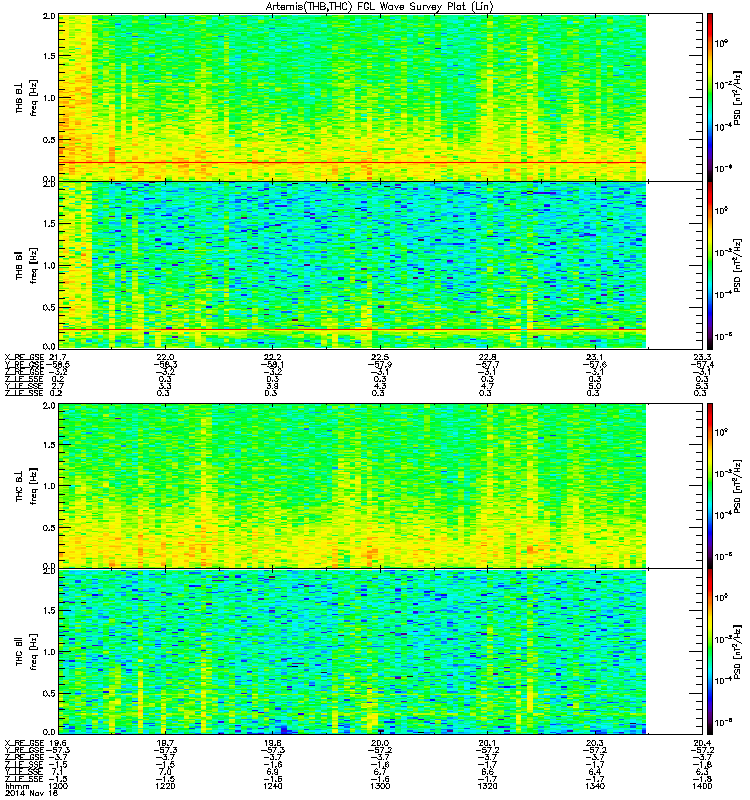This screenshot has height=800, width=750.
Task: Click the PSD [nT²/Hz] label of THB B-parallel panel
Action: 737,265
